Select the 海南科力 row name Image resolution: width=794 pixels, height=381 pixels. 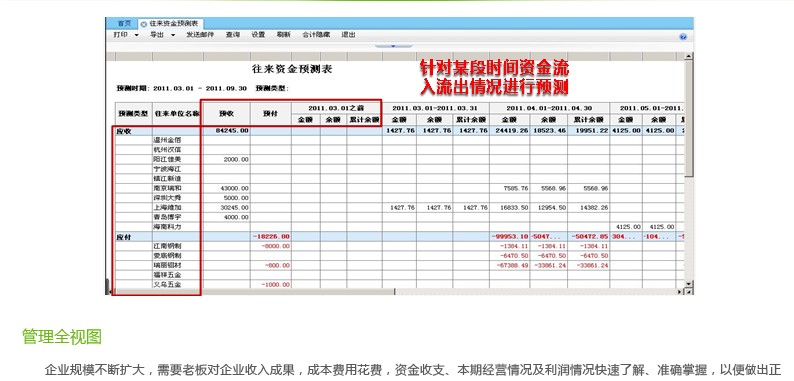coord(167,226)
